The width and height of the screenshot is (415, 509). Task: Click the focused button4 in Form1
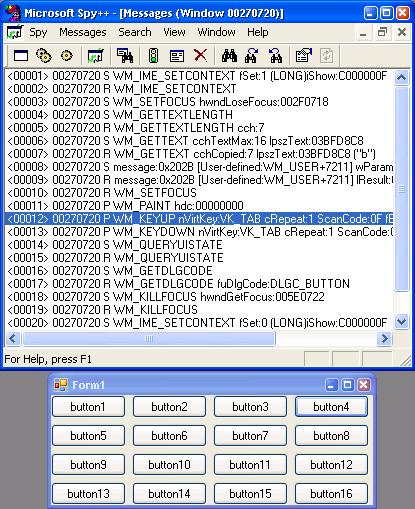click(331, 407)
